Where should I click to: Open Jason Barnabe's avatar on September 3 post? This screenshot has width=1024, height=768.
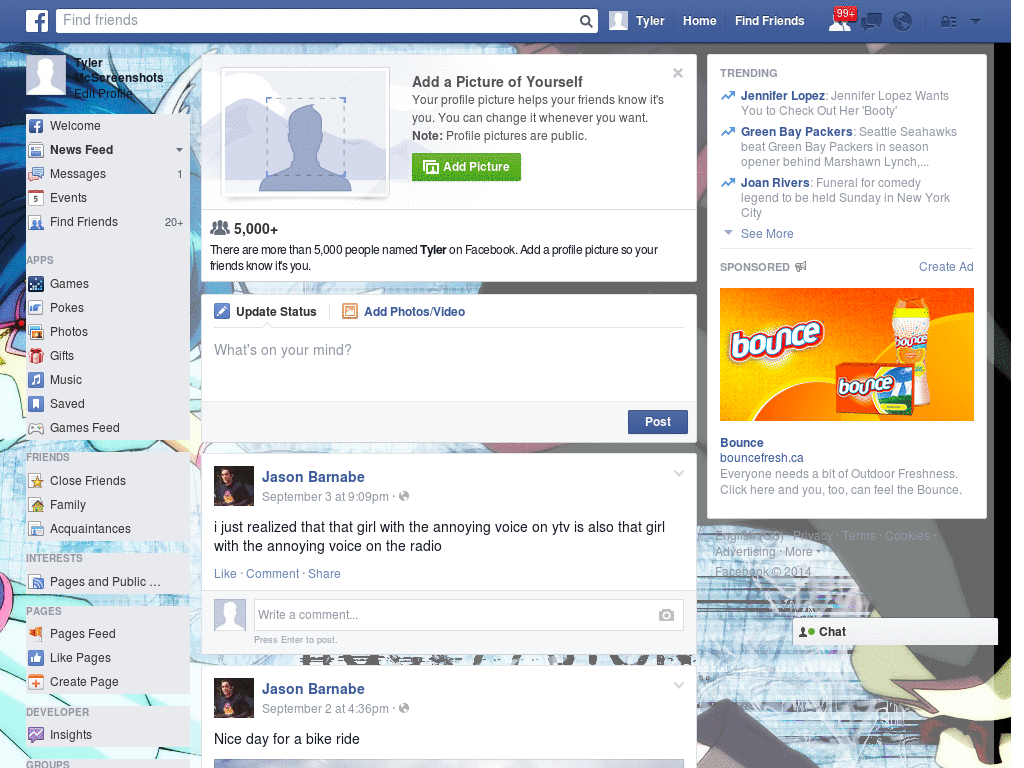tap(234, 486)
